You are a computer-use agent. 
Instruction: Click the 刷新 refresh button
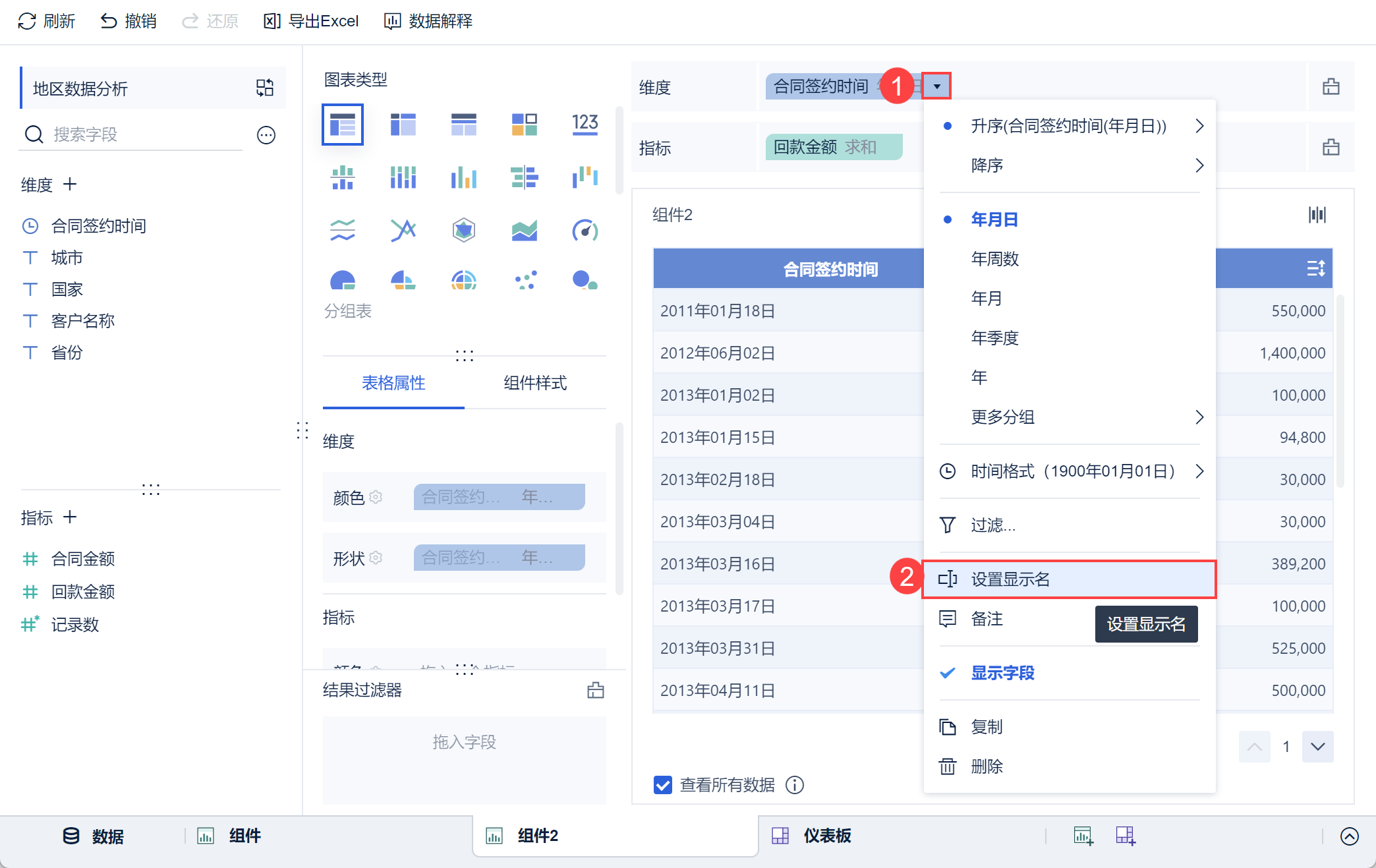click(x=46, y=21)
